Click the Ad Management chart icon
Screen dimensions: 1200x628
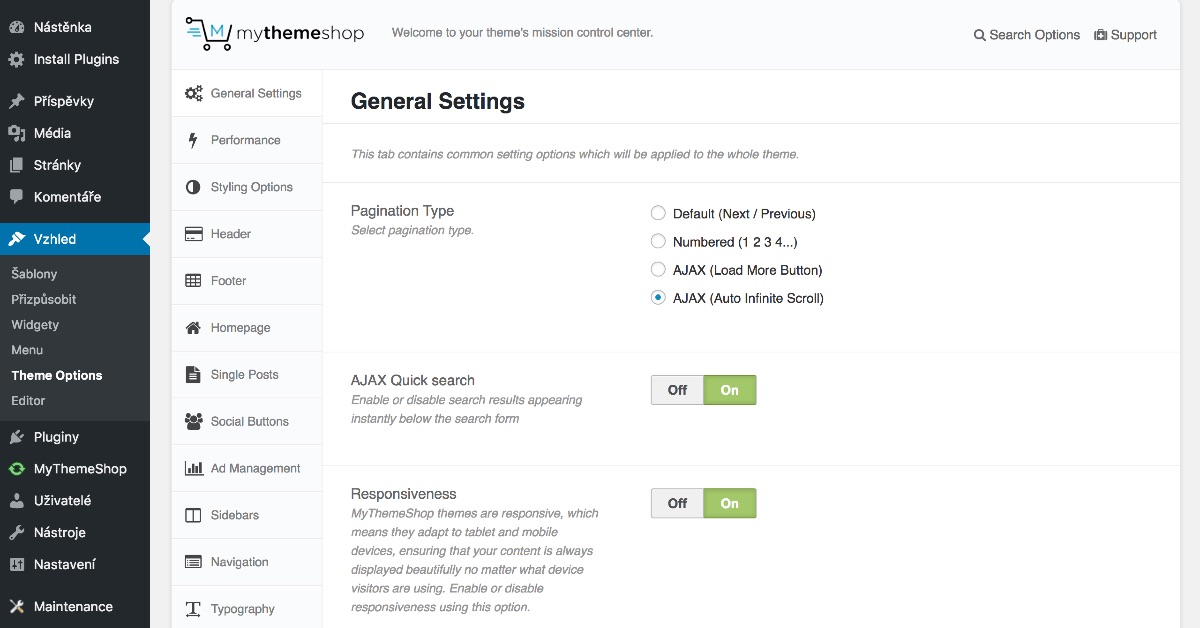pos(193,468)
